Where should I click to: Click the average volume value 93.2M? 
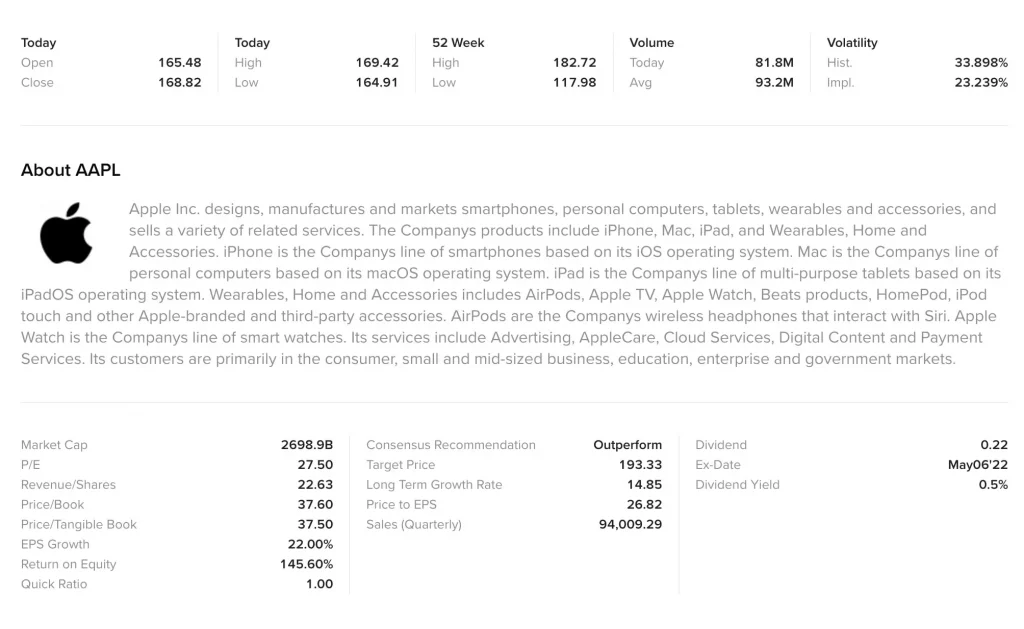pyautogui.click(x=774, y=83)
